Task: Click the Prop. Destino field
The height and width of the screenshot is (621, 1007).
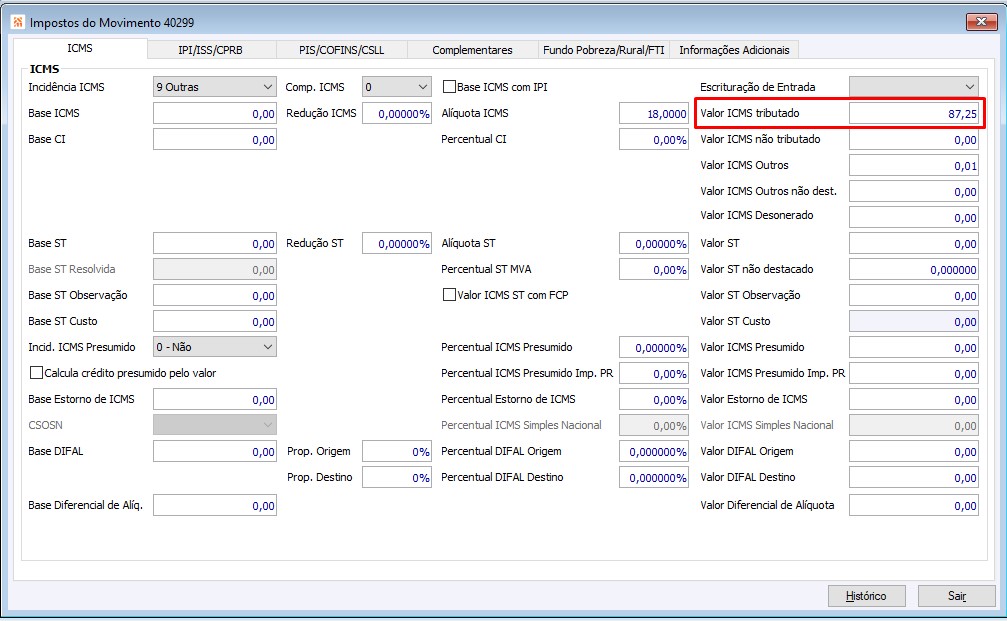Action: [x=397, y=477]
